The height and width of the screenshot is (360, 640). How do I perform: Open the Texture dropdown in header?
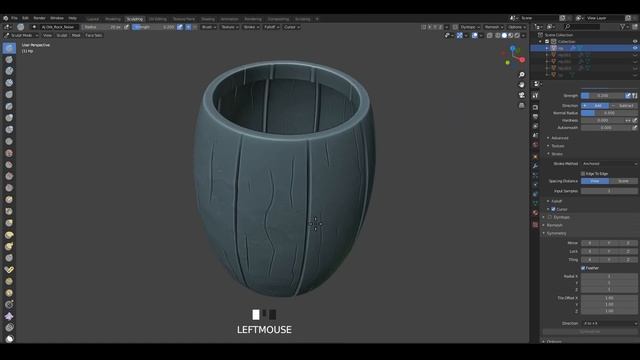point(229,27)
